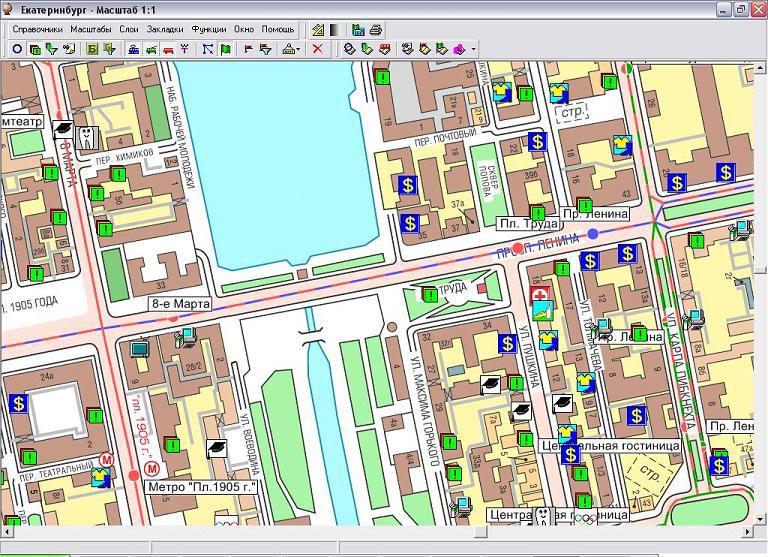Viewport: 768px width, 557px height.
Task: Toggle the black-white gradient toolbar button
Action: coord(334,30)
